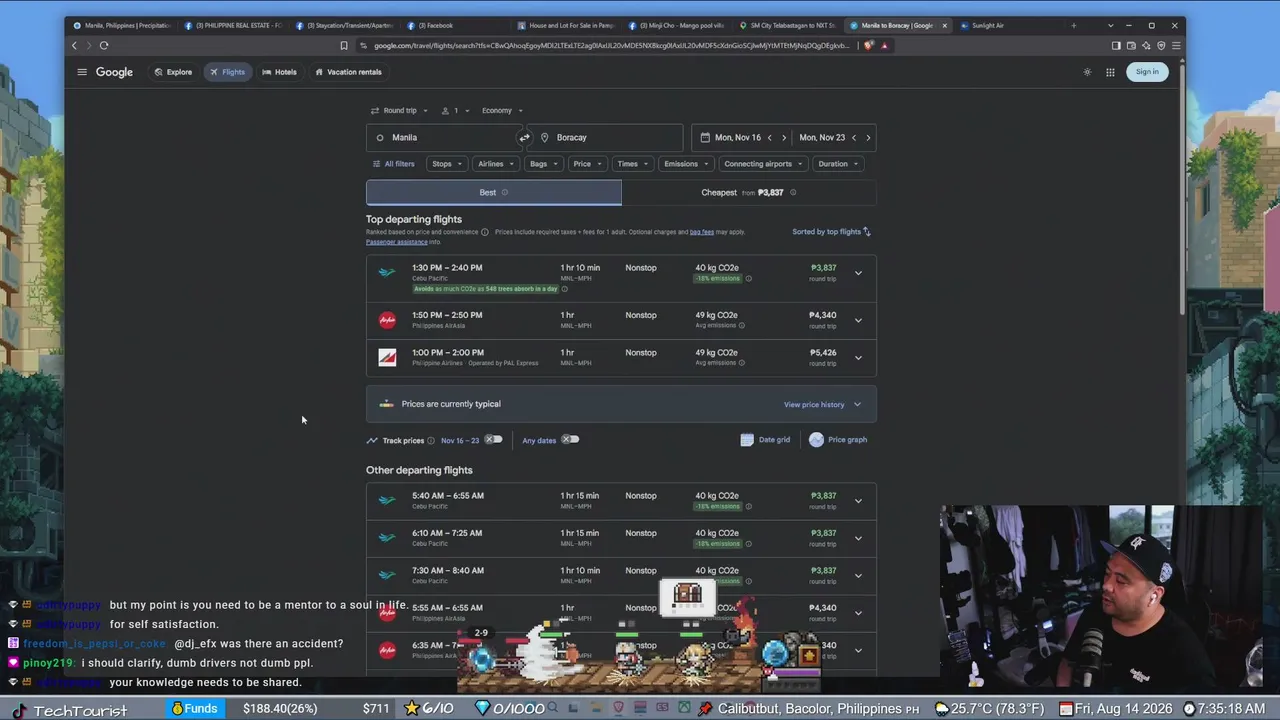
Task: Open the Date grid view
Action: tap(765, 439)
